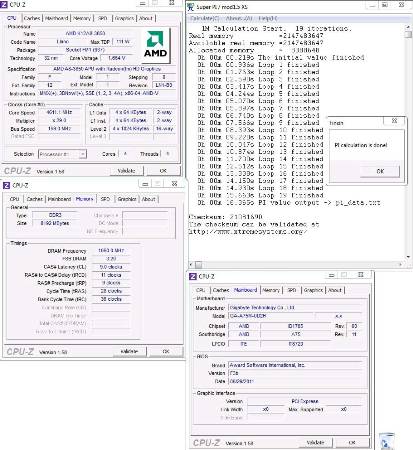Select SPD tab in CPU-Z Memory window
413x450 pixels.
pos(105,199)
